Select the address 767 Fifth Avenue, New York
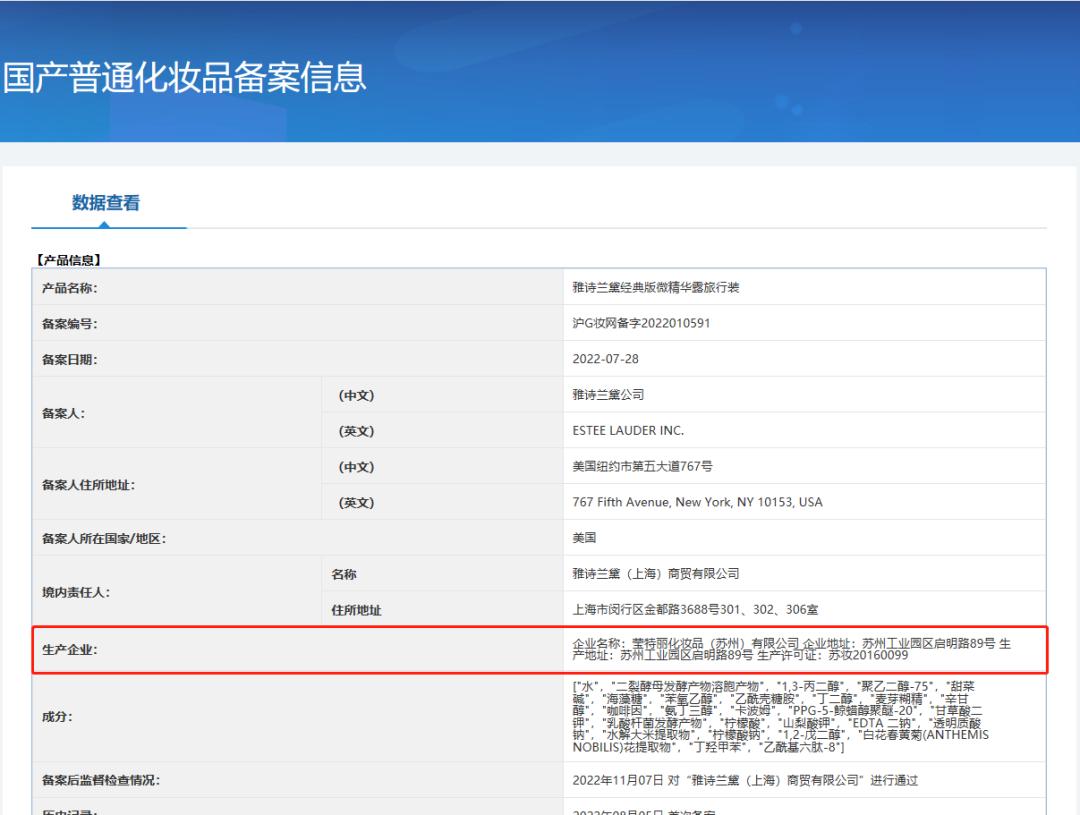Screen dimensions: 1080x815 tap(697, 502)
